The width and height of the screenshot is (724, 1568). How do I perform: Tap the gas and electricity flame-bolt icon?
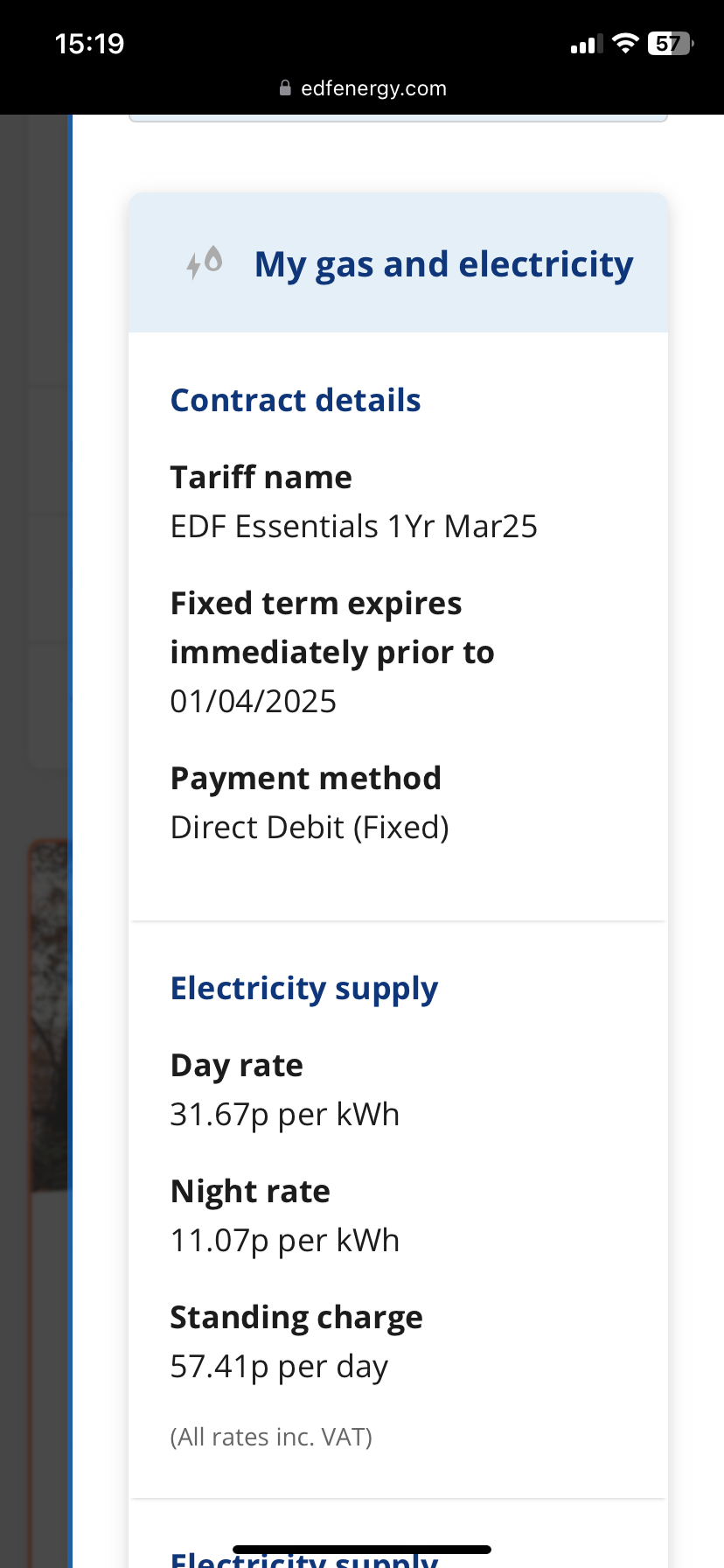pyautogui.click(x=205, y=262)
